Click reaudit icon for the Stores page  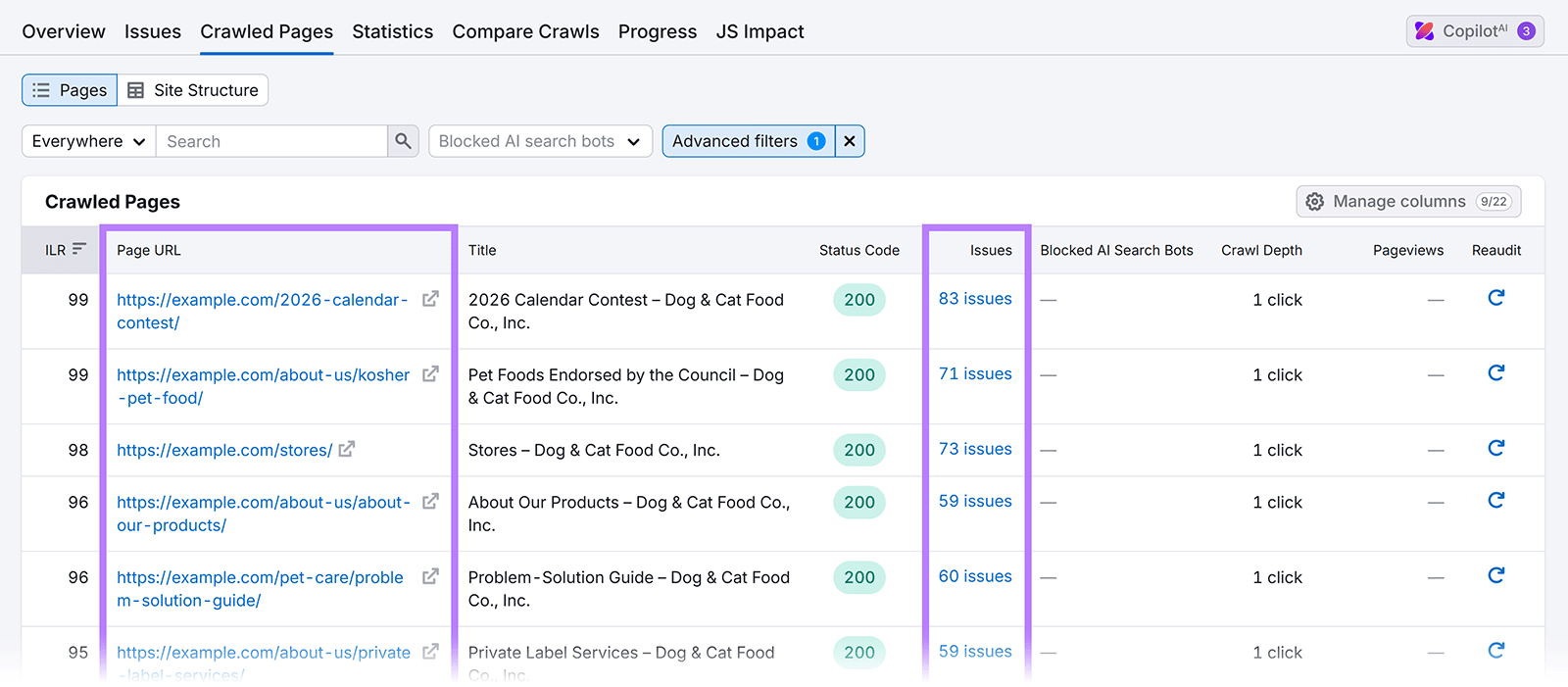point(1495,449)
